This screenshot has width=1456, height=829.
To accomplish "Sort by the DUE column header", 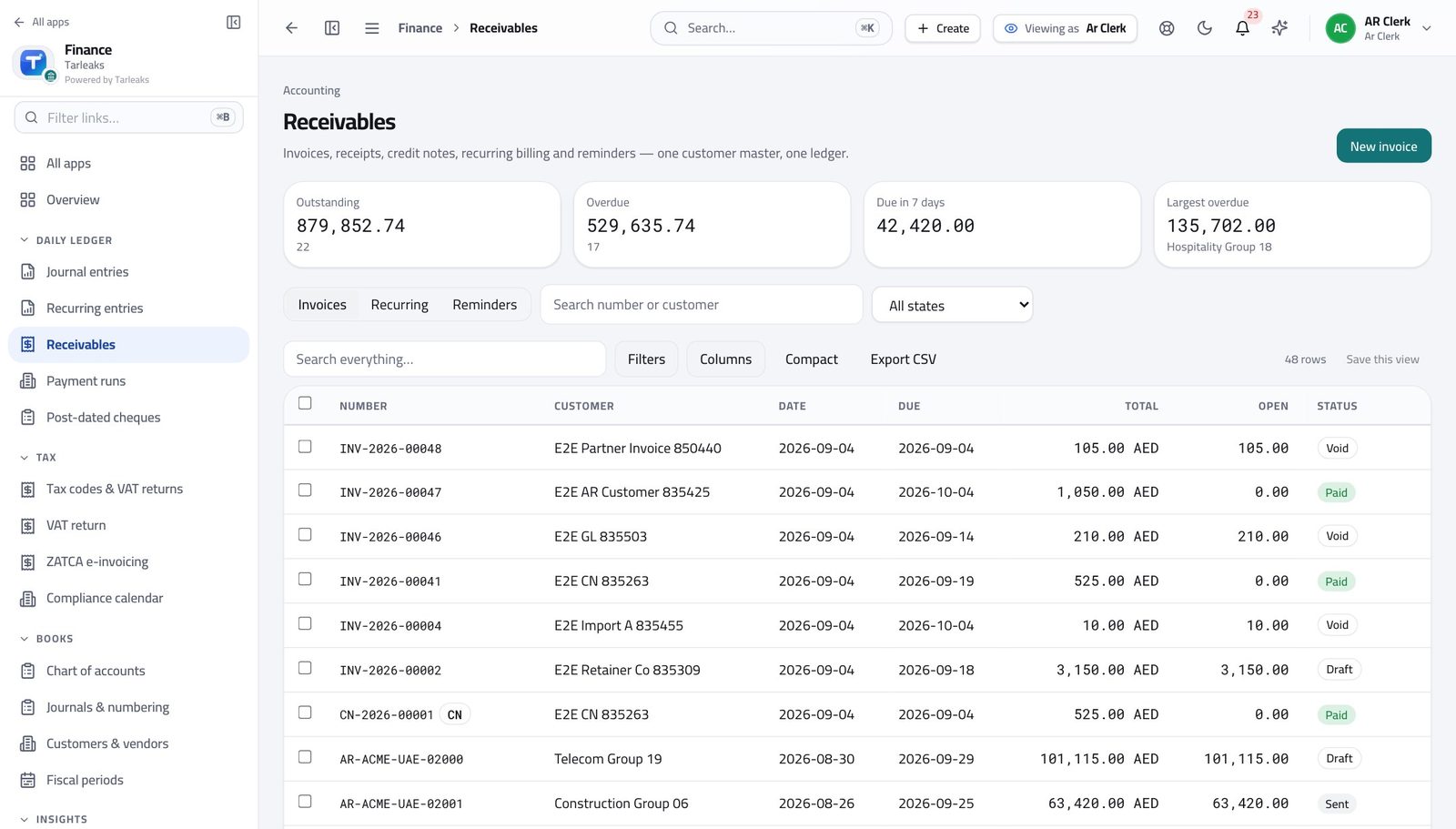I will (x=909, y=406).
